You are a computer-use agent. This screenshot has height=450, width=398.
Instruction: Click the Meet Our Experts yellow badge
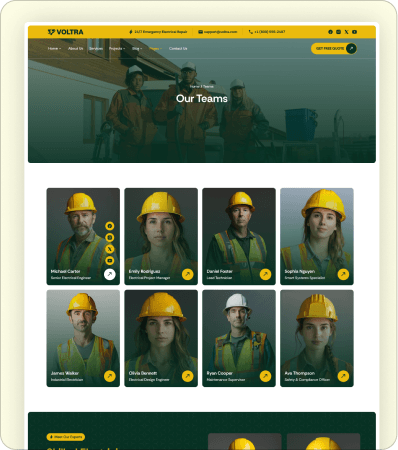point(66,437)
